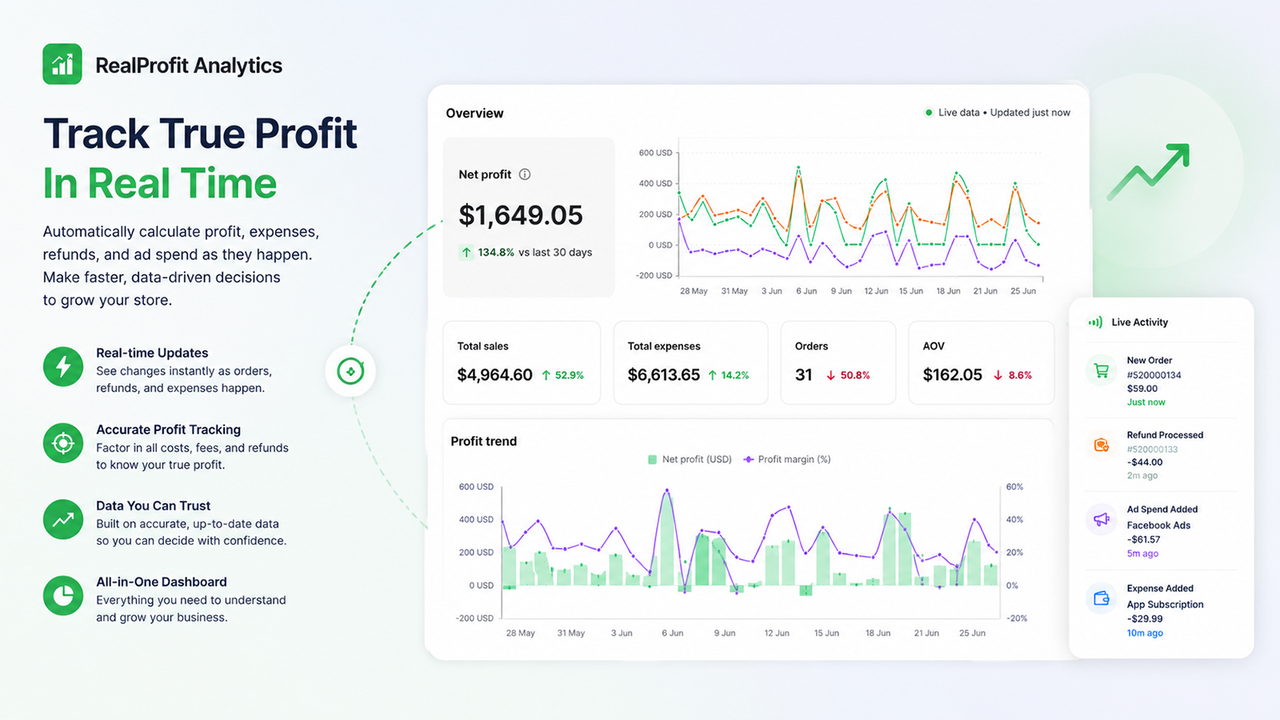Viewport: 1280px width, 720px height.
Task: Click the $4,964.60 total sales value
Action: [x=495, y=375]
